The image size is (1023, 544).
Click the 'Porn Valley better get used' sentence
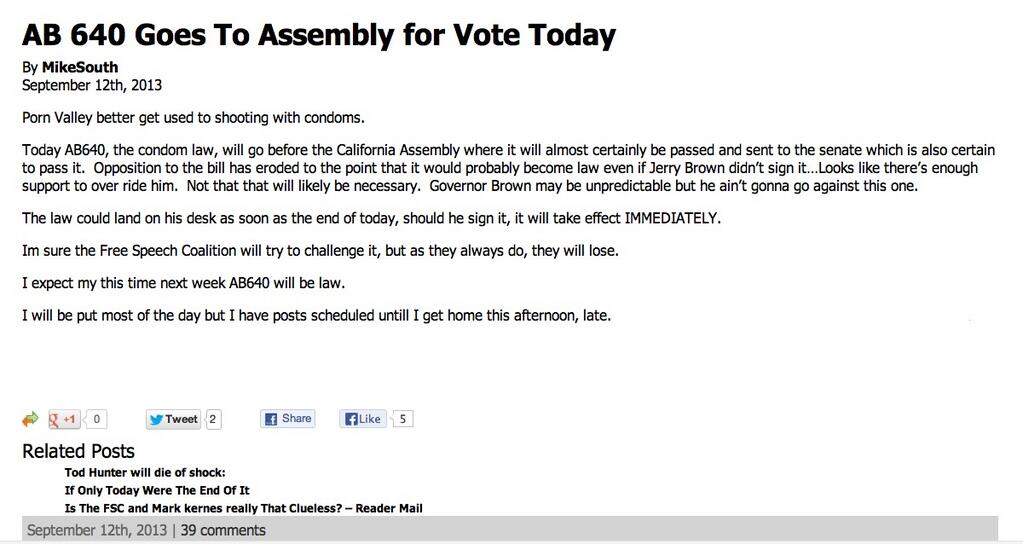click(x=193, y=118)
